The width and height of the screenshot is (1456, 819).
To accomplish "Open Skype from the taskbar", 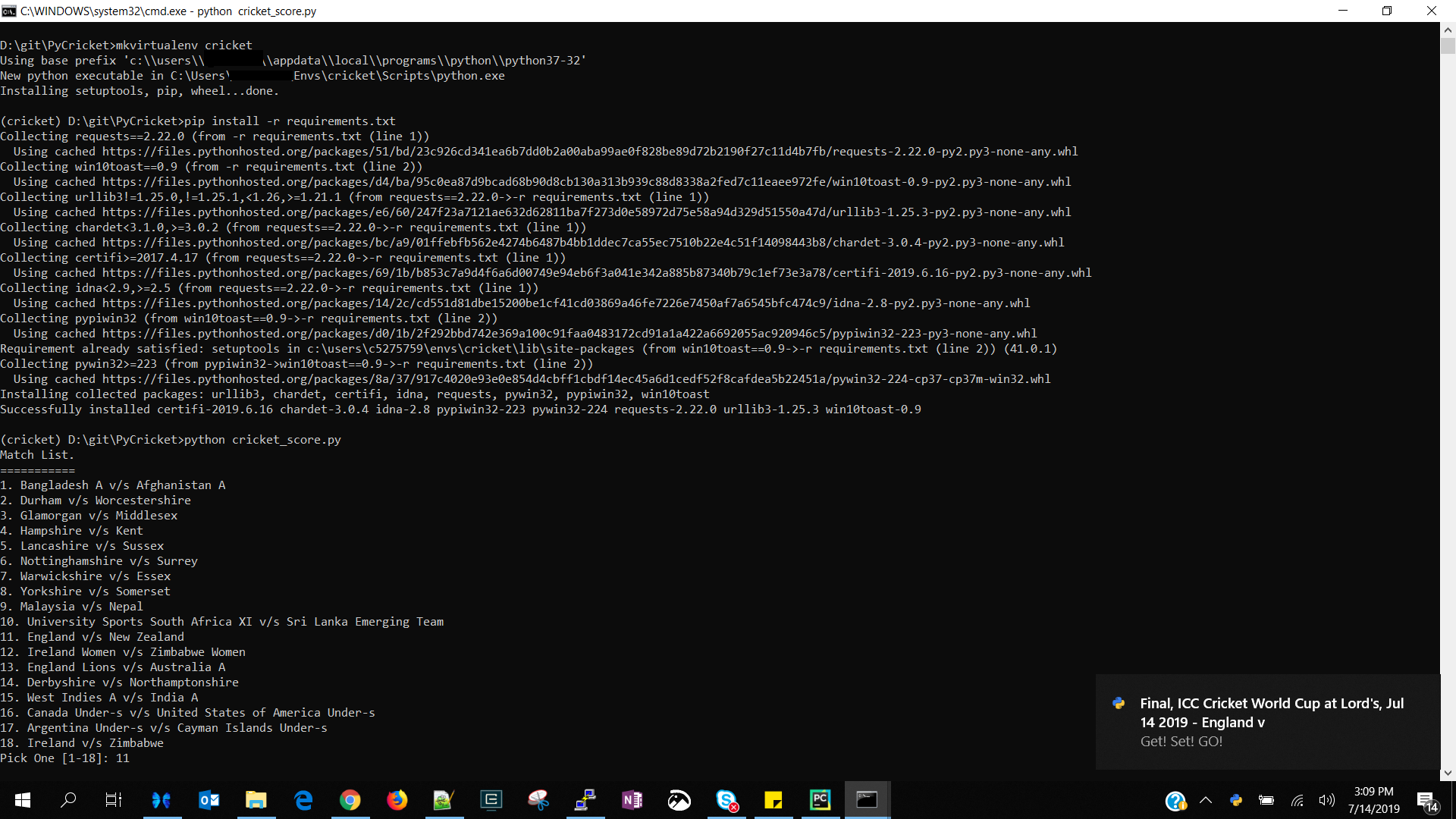I will (x=726, y=800).
